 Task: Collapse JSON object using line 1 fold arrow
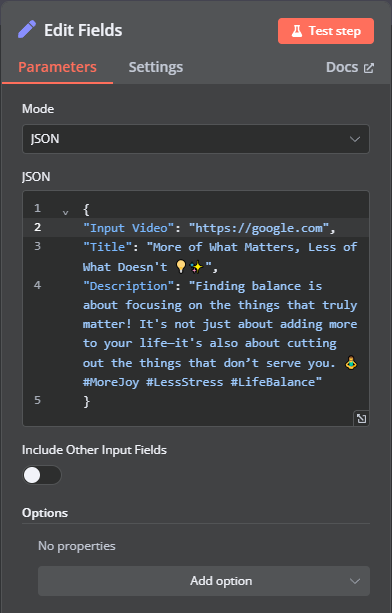click(65, 212)
